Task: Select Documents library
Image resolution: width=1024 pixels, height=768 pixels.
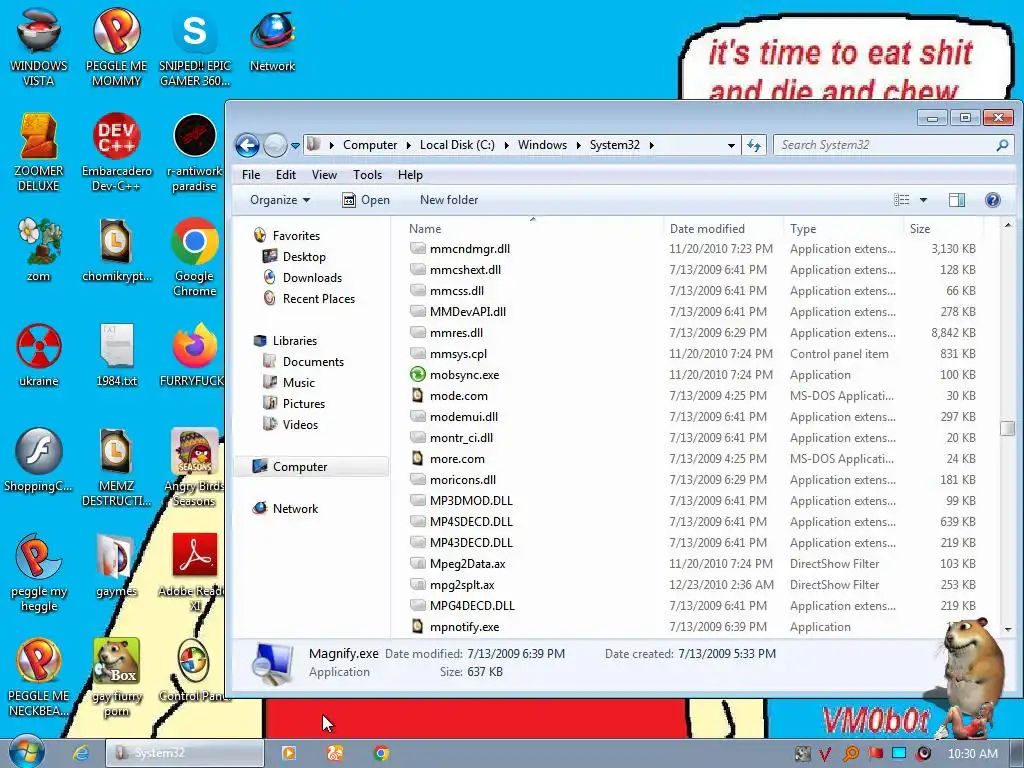Action: pos(303,362)
